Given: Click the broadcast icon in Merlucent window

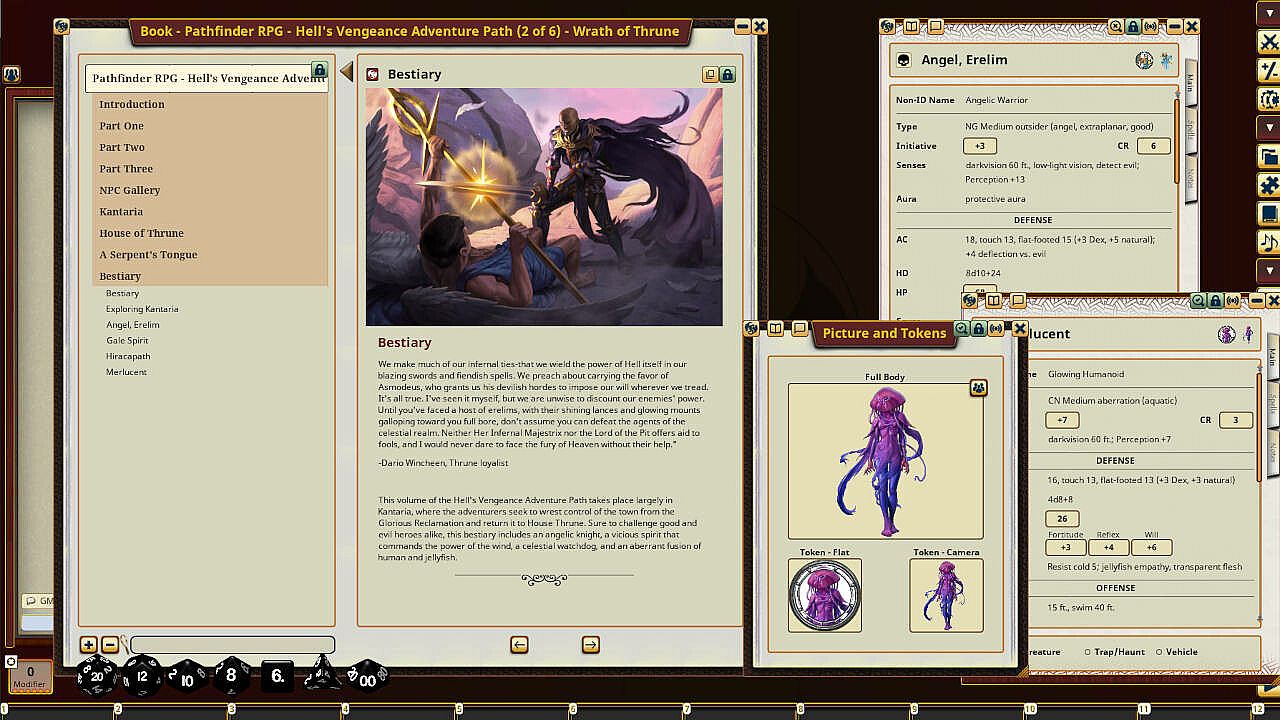Looking at the screenshot, I should [1233, 300].
